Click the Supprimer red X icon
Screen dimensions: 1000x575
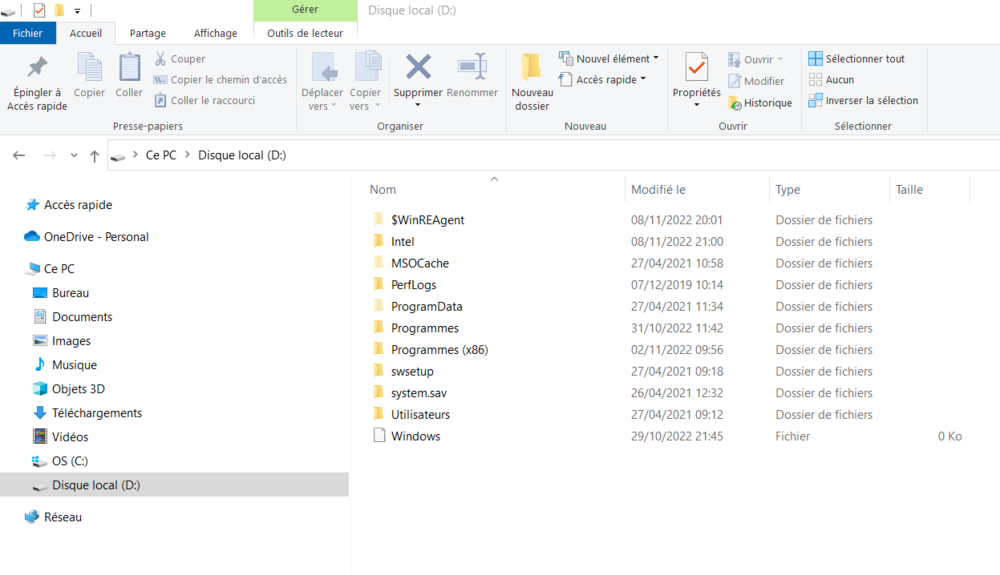418,68
